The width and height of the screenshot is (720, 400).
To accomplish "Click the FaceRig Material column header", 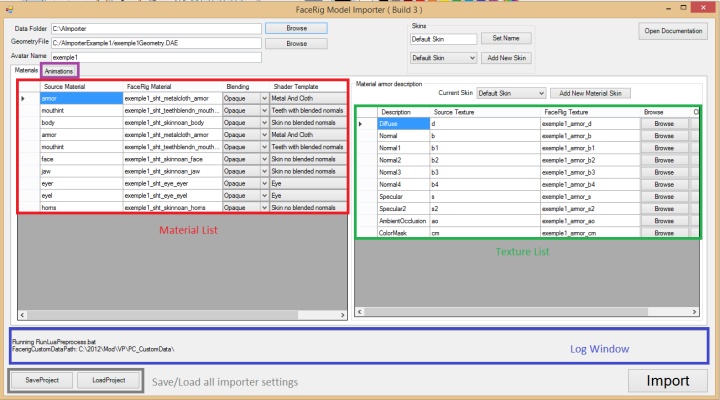I will tap(172, 86).
